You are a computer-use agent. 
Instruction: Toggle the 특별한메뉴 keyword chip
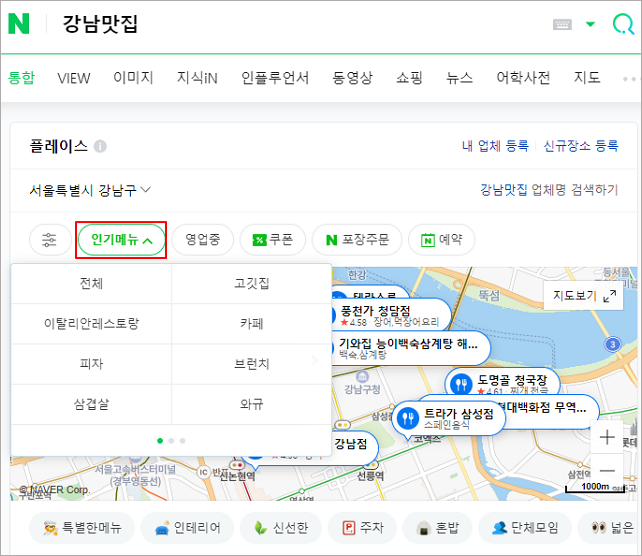pyautogui.click(x=82, y=528)
